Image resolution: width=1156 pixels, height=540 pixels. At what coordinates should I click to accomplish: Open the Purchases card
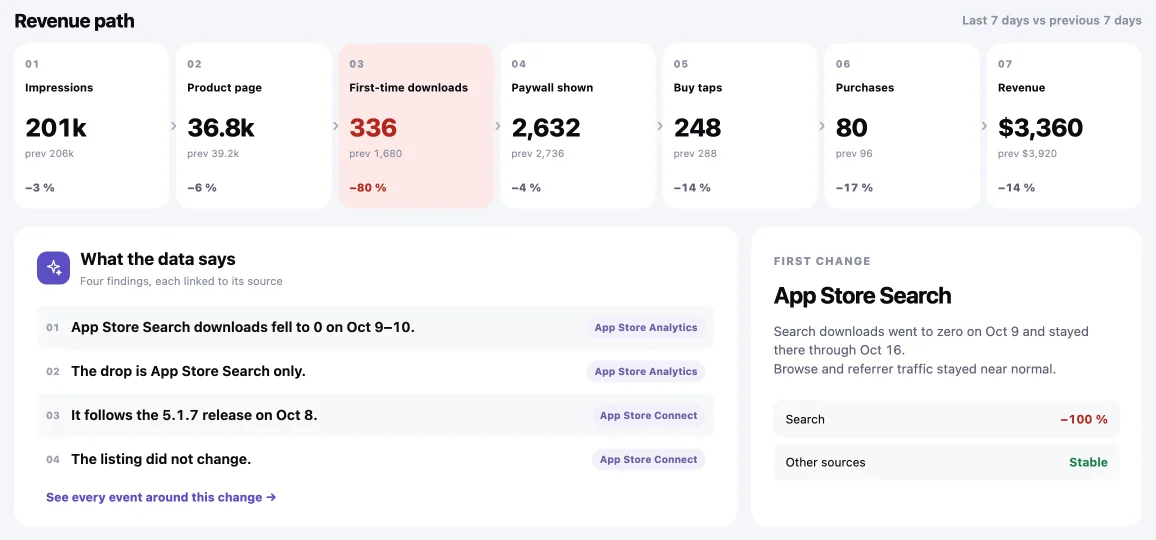(x=902, y=125)
